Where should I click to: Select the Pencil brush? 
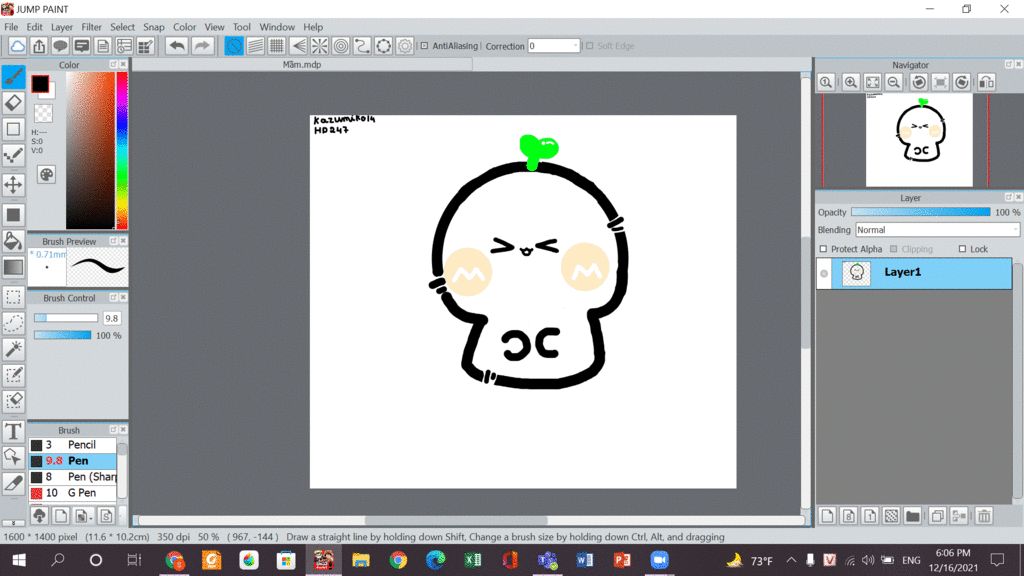point(73,445)
